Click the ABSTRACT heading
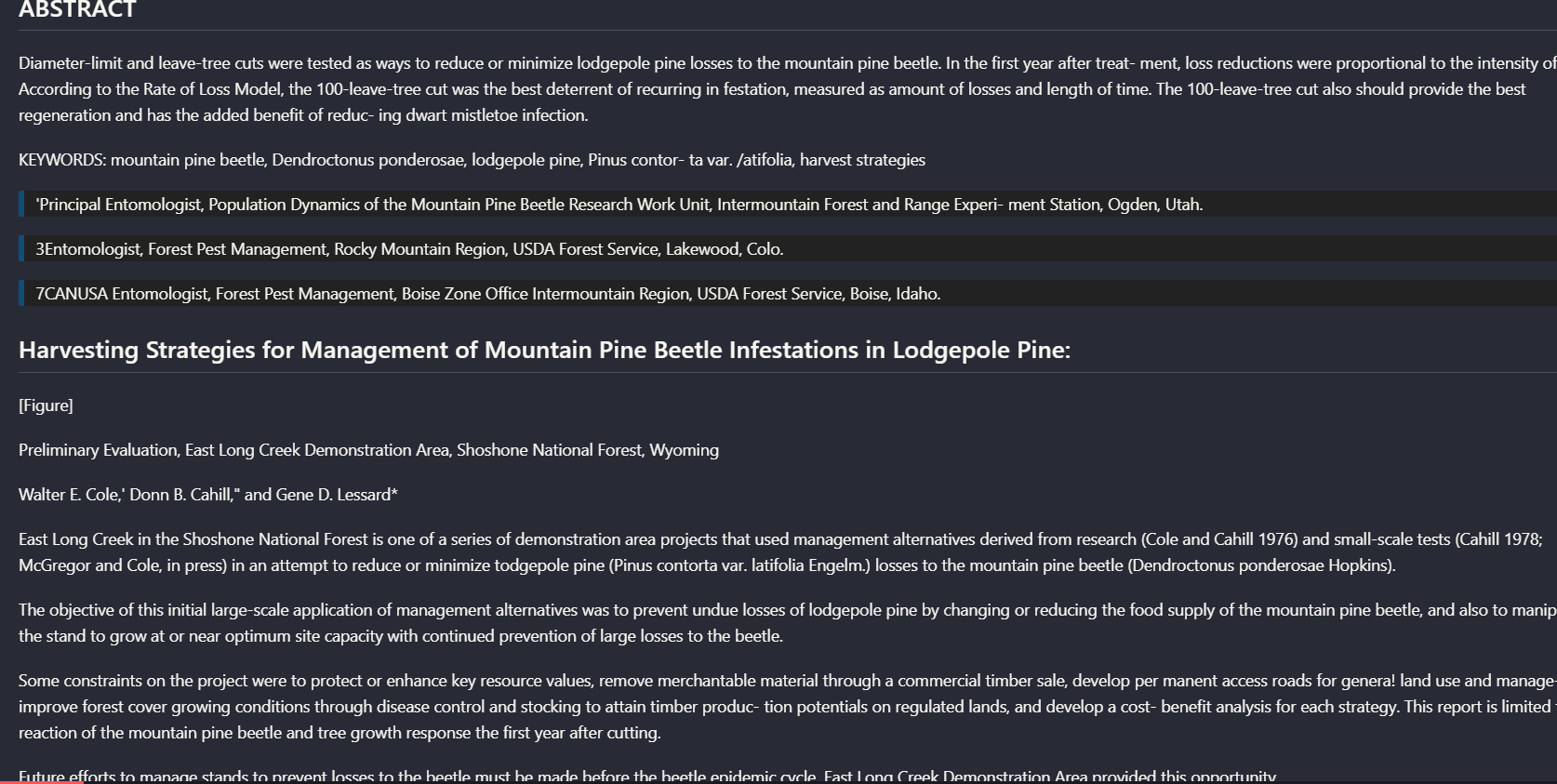The width and height of the screenshot is (1557, 784). pyautogui.click(x=77, y=10)
